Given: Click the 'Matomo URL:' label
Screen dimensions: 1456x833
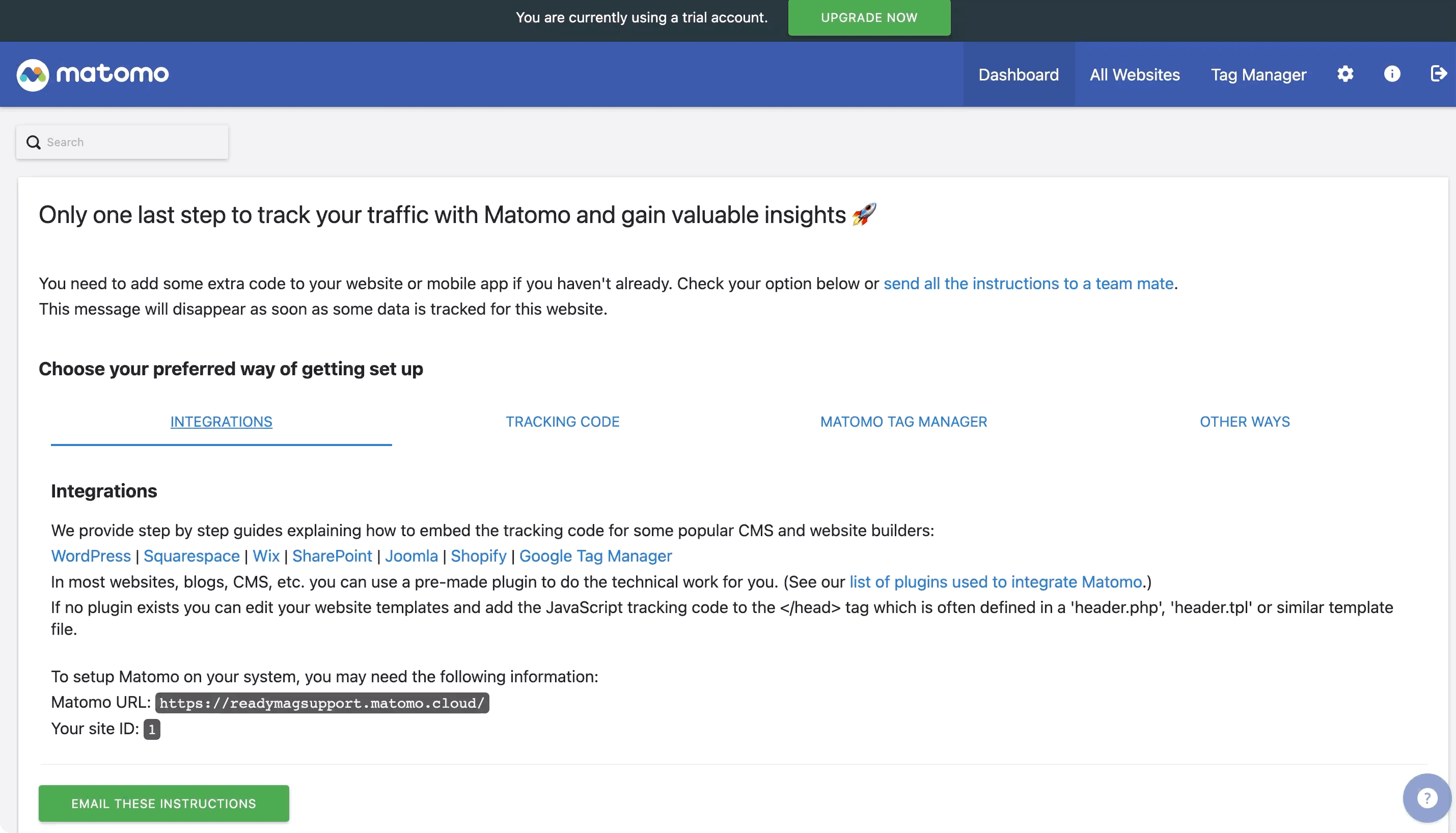Looking at the screenshot, I should click(101, 703).
